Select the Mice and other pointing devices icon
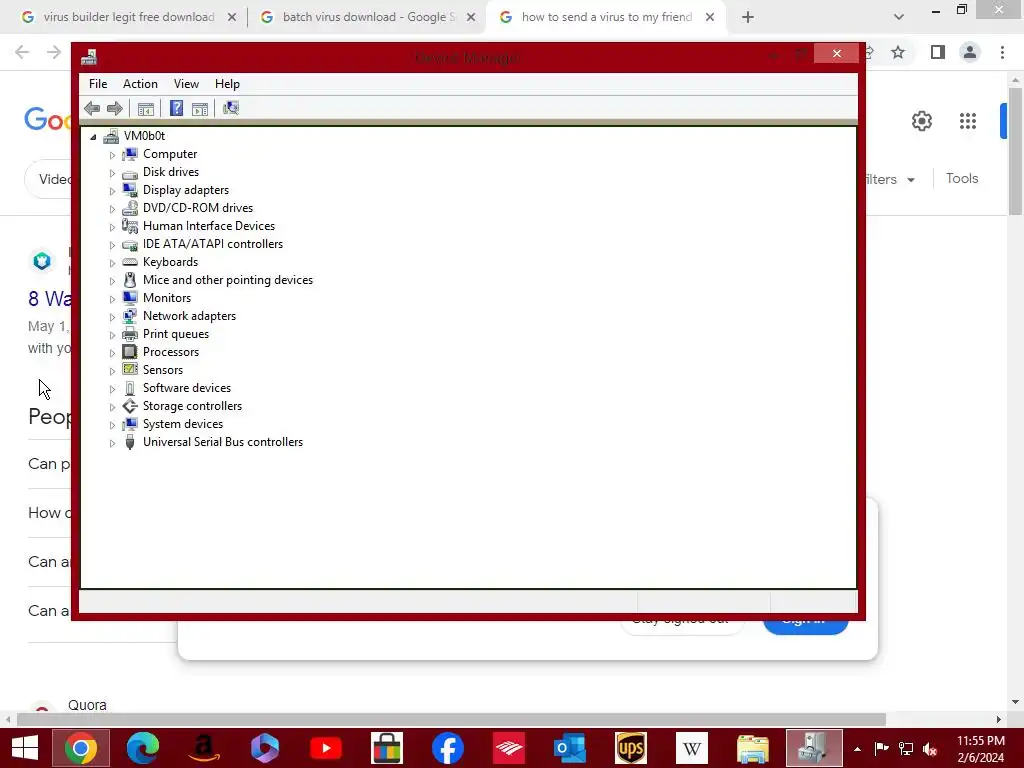 [x=130, y=280]
